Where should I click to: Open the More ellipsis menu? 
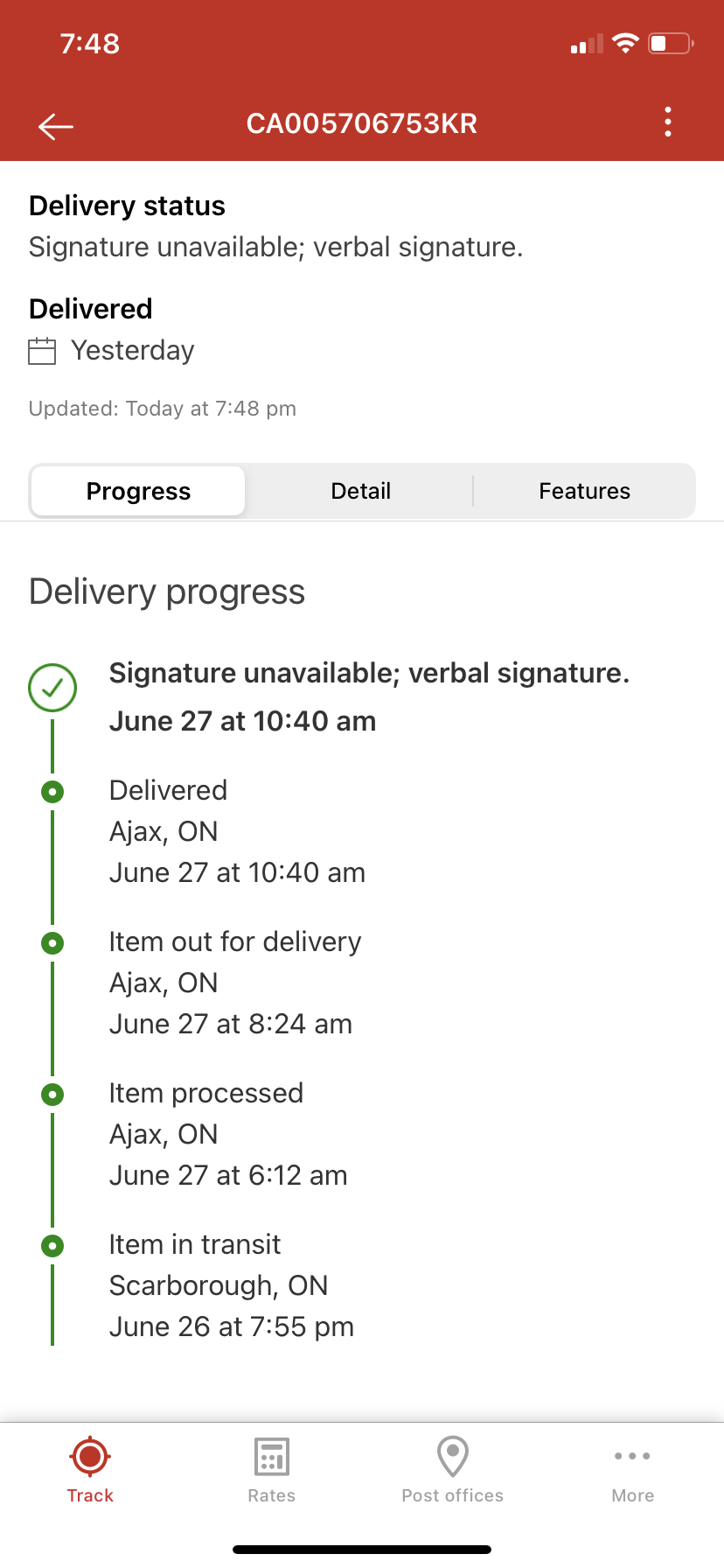632,1458
